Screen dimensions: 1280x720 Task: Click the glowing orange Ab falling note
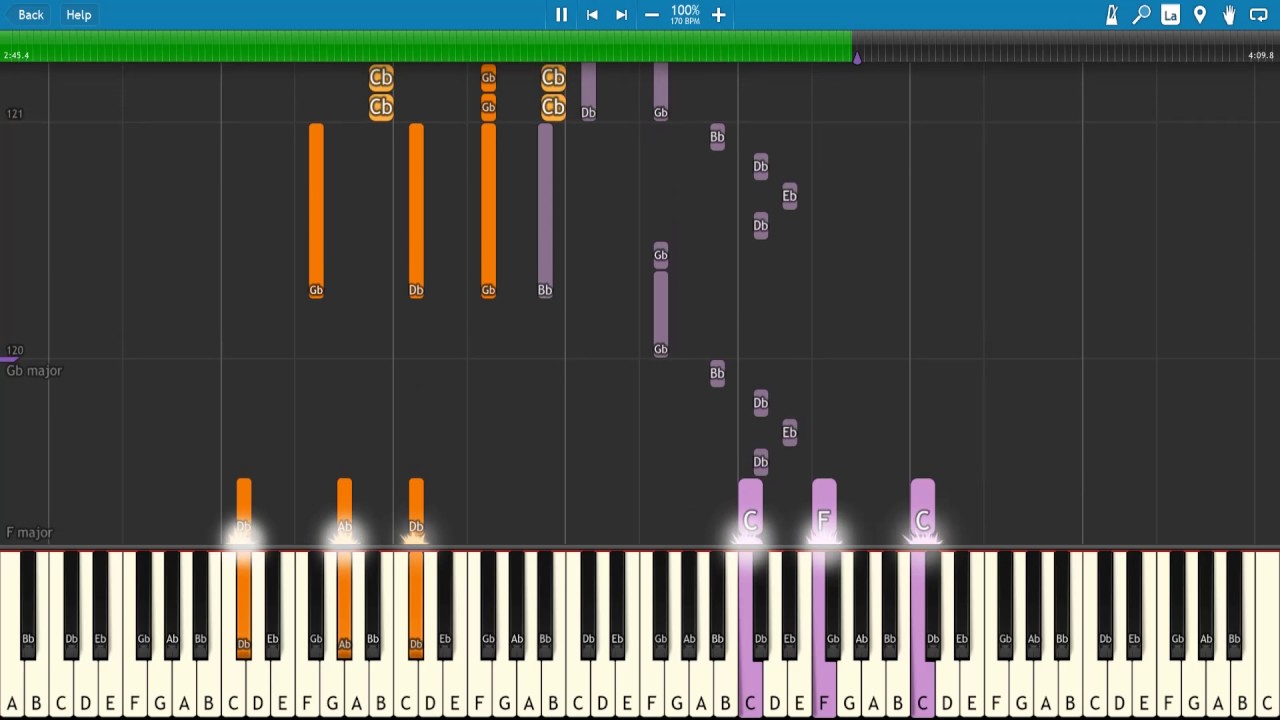click(x=344, y=510)
